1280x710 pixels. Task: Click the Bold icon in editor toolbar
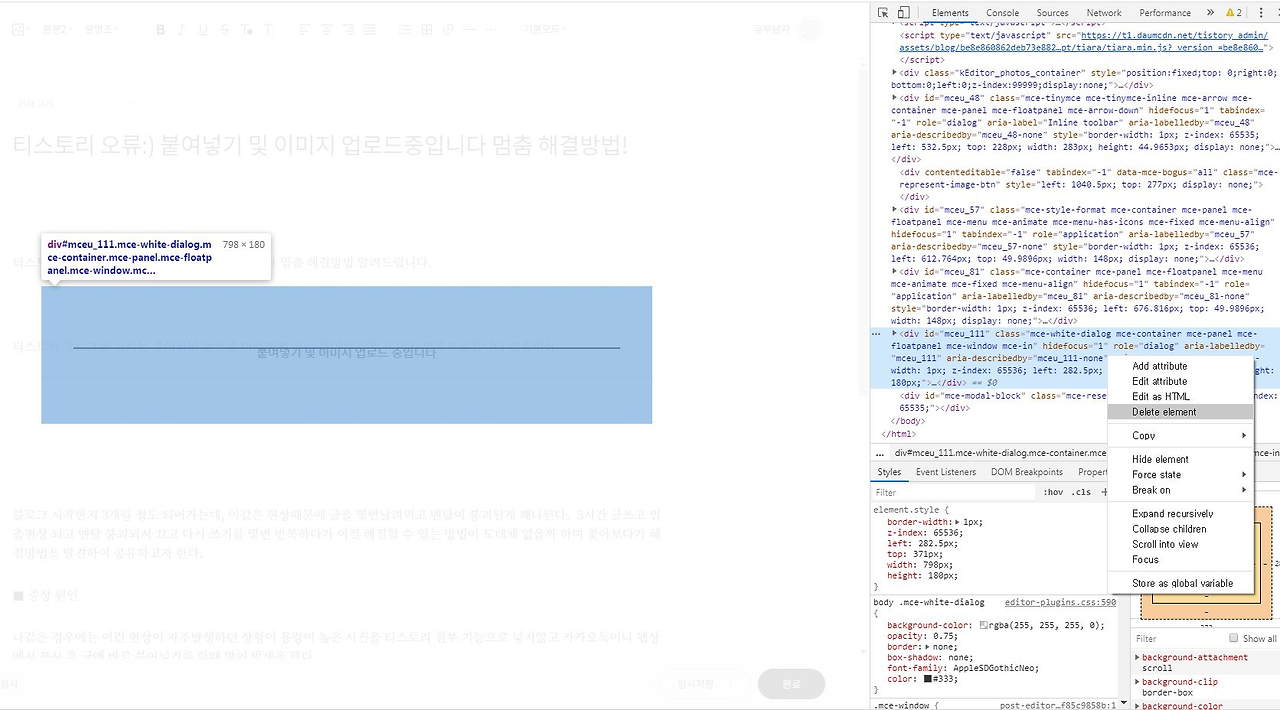160,30
